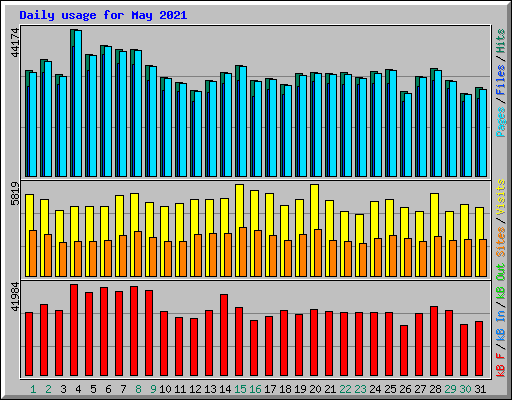
Task: Click day 4 on the x-axis
Action: (78, 389)
